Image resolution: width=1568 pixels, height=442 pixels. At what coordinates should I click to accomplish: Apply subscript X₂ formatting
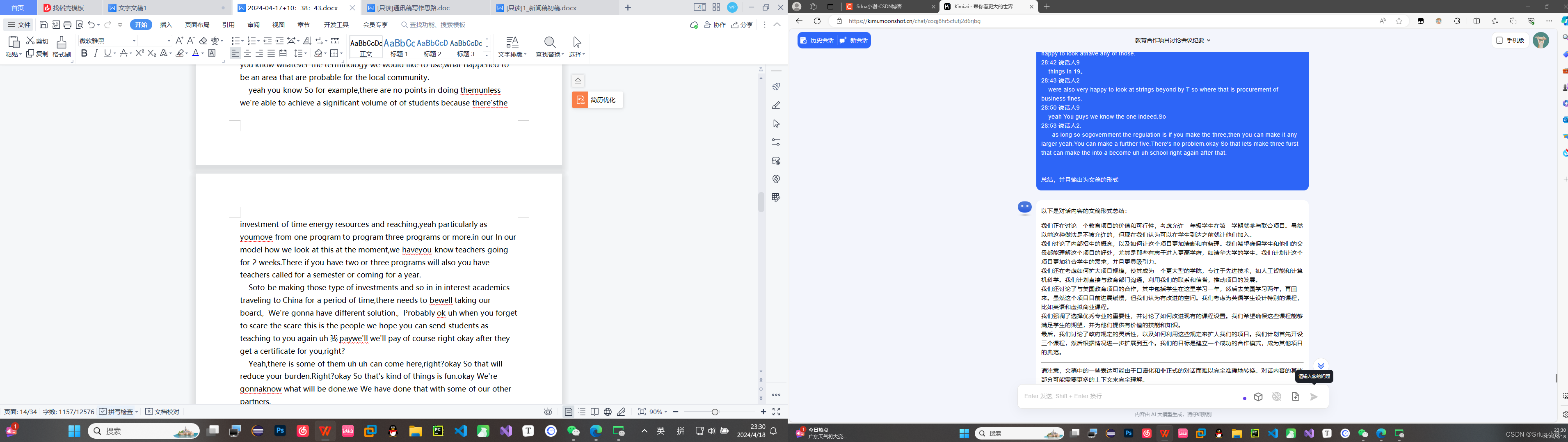[151, 54]
